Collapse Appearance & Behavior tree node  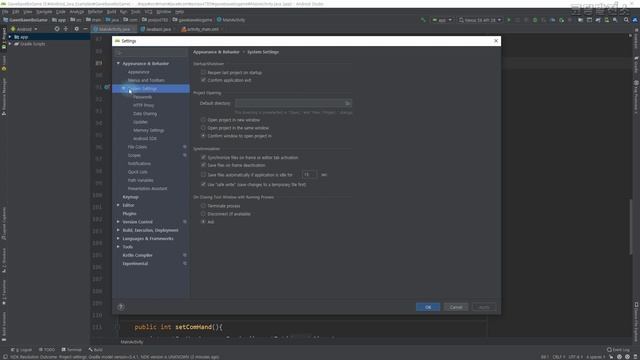(x=118, y=63)
